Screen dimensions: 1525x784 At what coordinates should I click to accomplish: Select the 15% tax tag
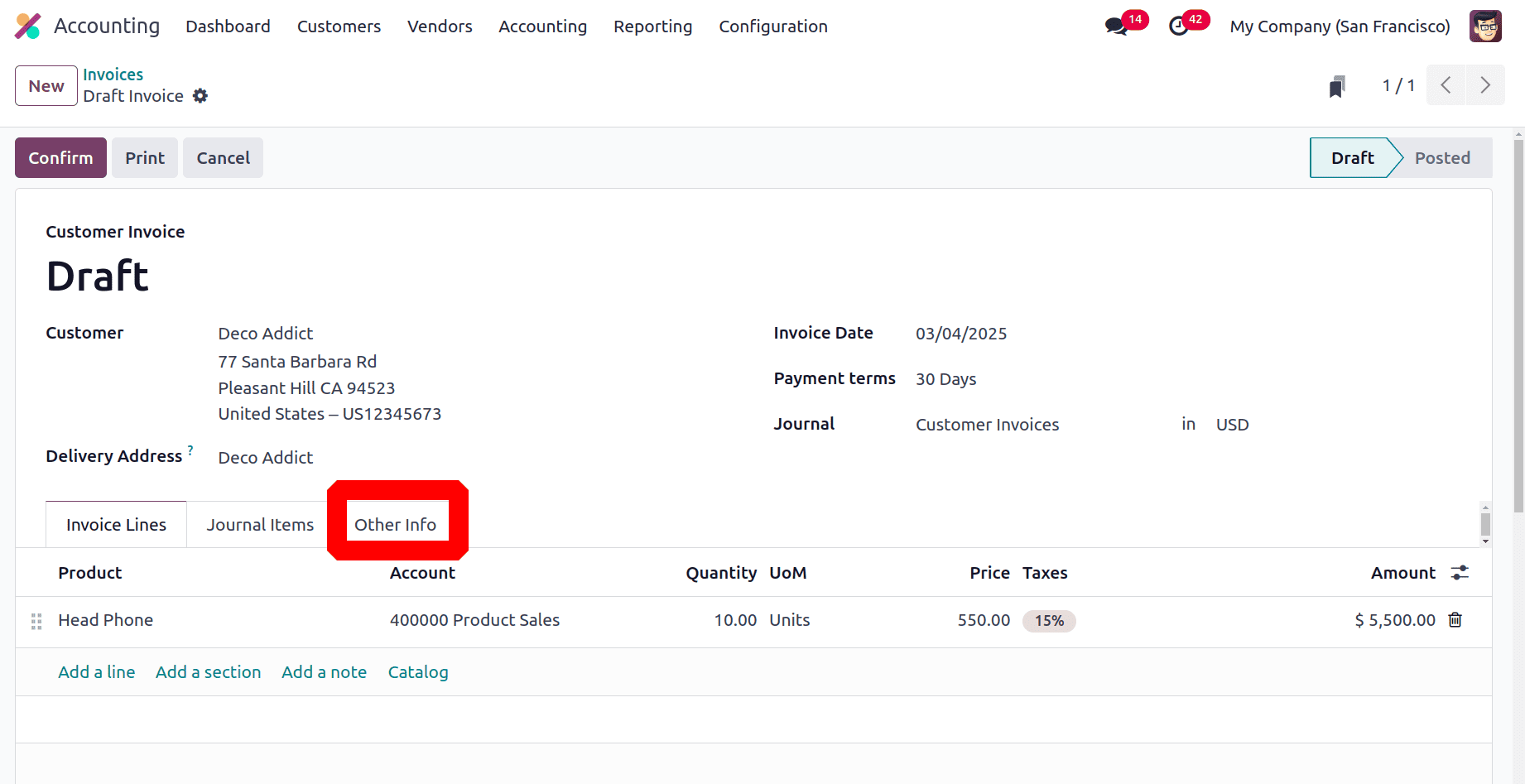point(1048,620)
